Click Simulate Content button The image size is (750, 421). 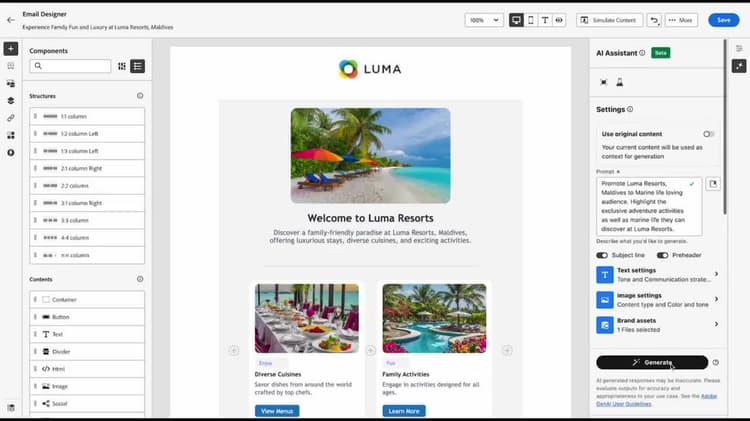pos(609,20)
